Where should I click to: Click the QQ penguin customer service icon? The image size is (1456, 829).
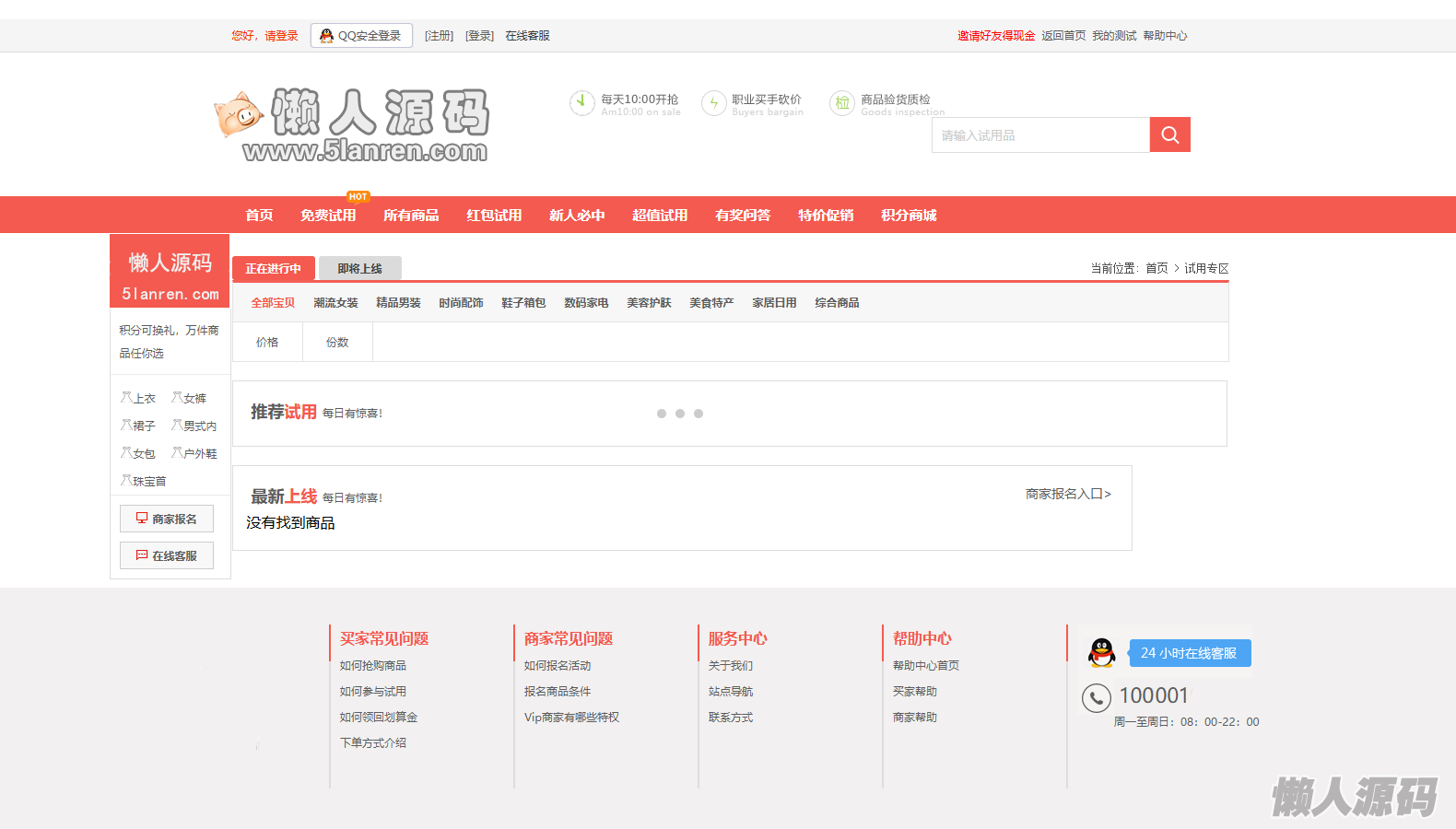(1101, 653)
